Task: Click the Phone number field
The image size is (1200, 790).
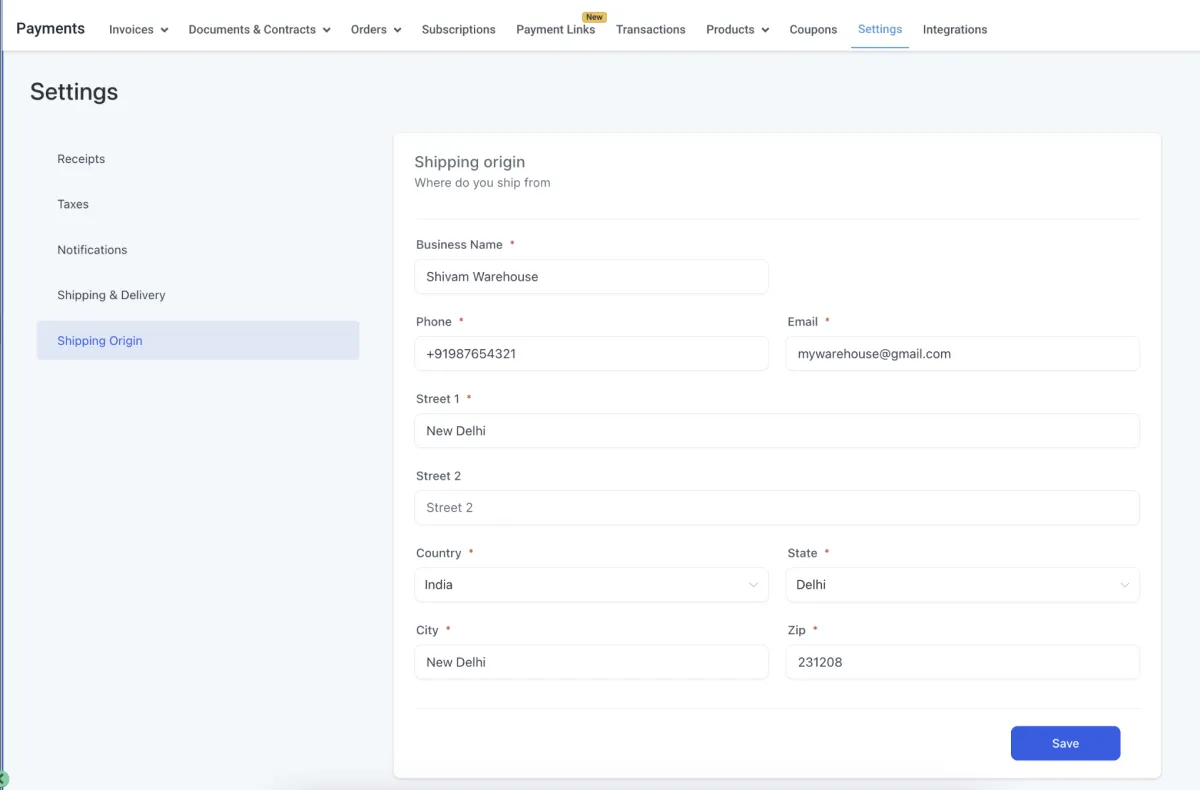Action: pos(591,354)
